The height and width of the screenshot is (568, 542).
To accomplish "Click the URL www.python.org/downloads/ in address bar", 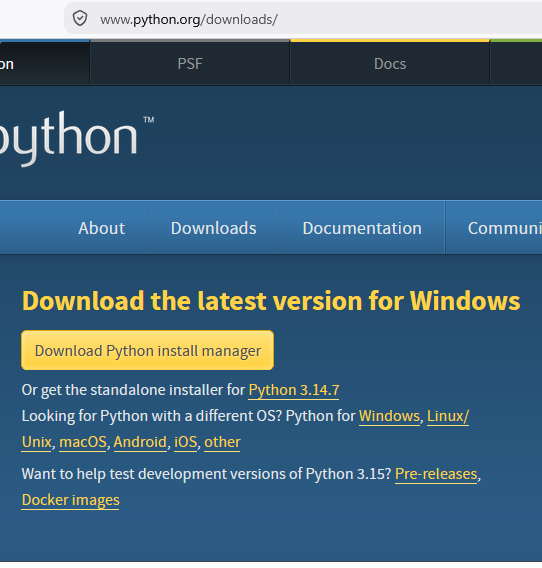I will click(x=189, y=20).
